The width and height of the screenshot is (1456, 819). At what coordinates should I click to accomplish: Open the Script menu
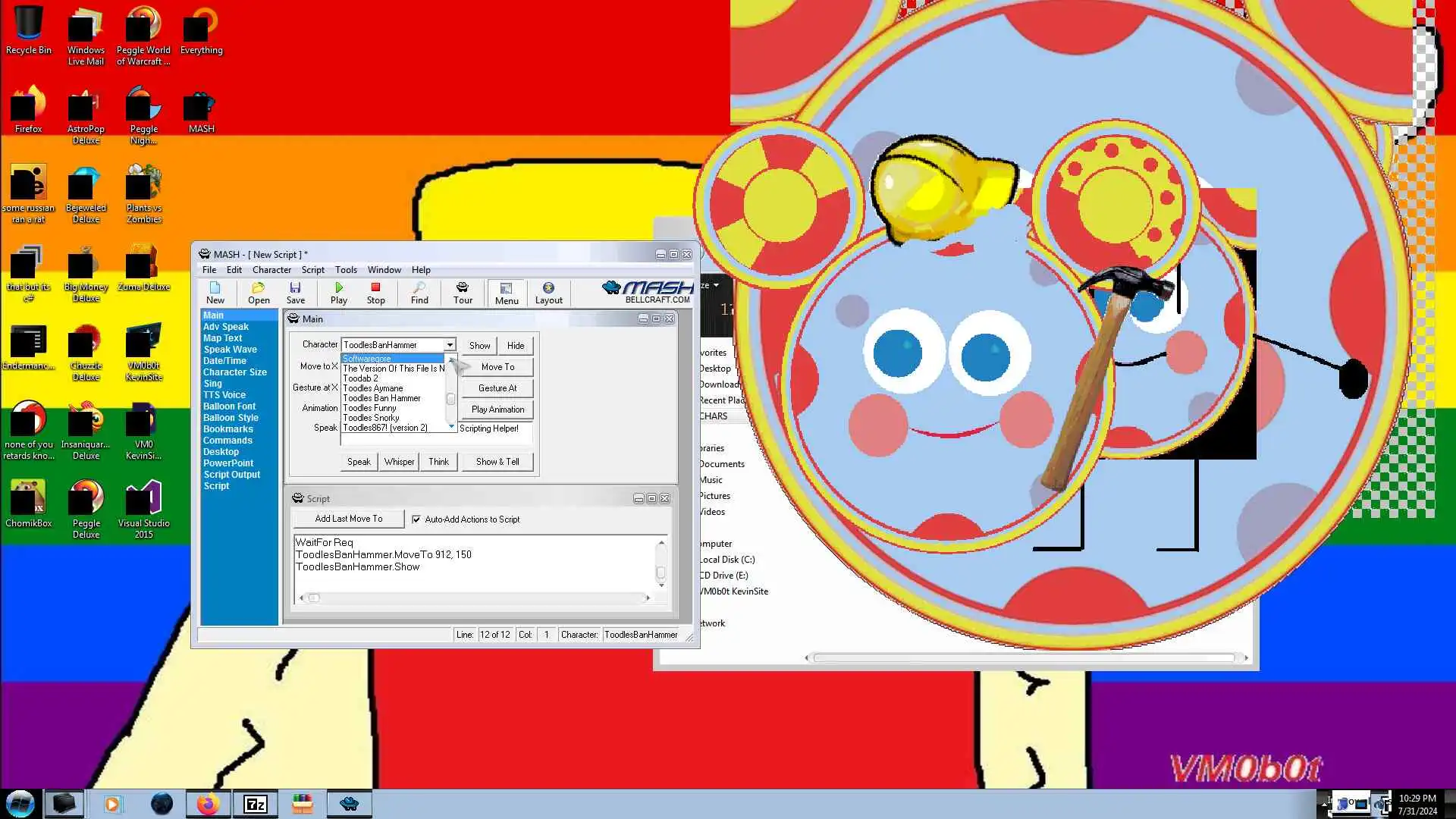[x=312, y=270]
